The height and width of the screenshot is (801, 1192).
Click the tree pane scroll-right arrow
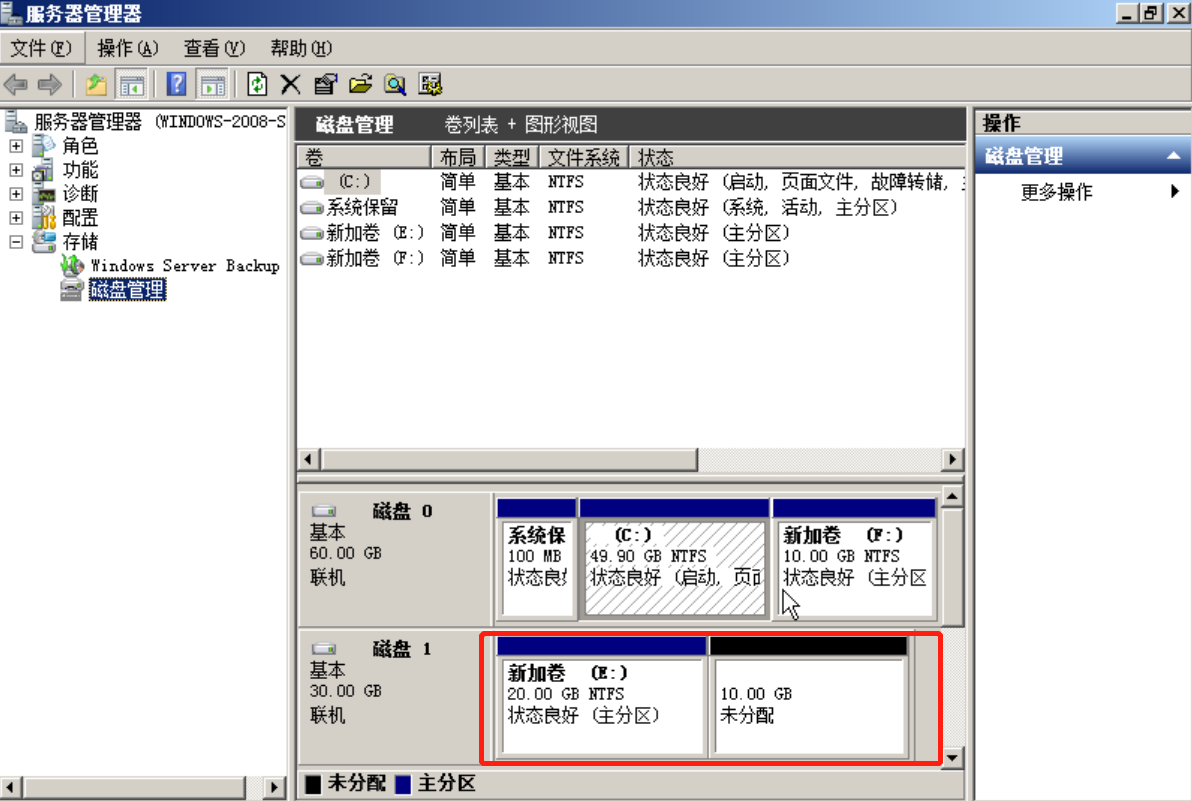click(x=274, y=787)
